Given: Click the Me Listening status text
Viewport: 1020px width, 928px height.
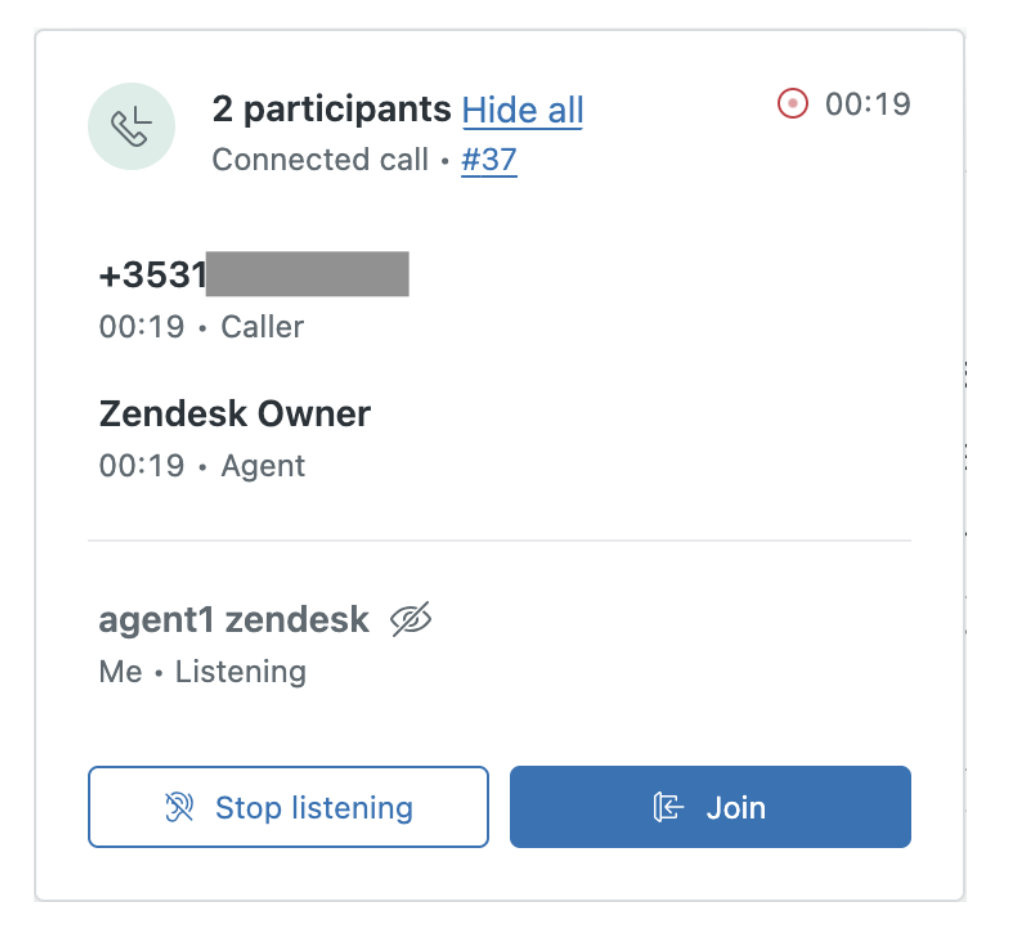Looking at the screenshot, I should point(202,672).
